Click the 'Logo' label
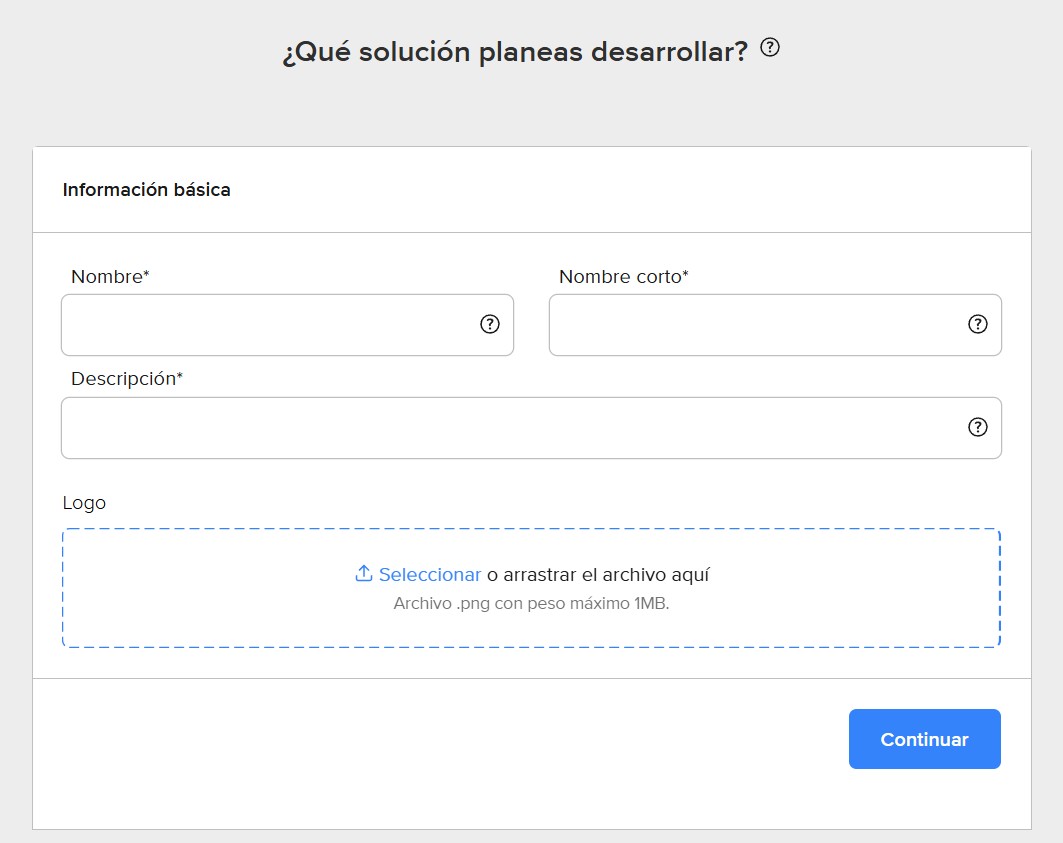 tap(84, 503)
